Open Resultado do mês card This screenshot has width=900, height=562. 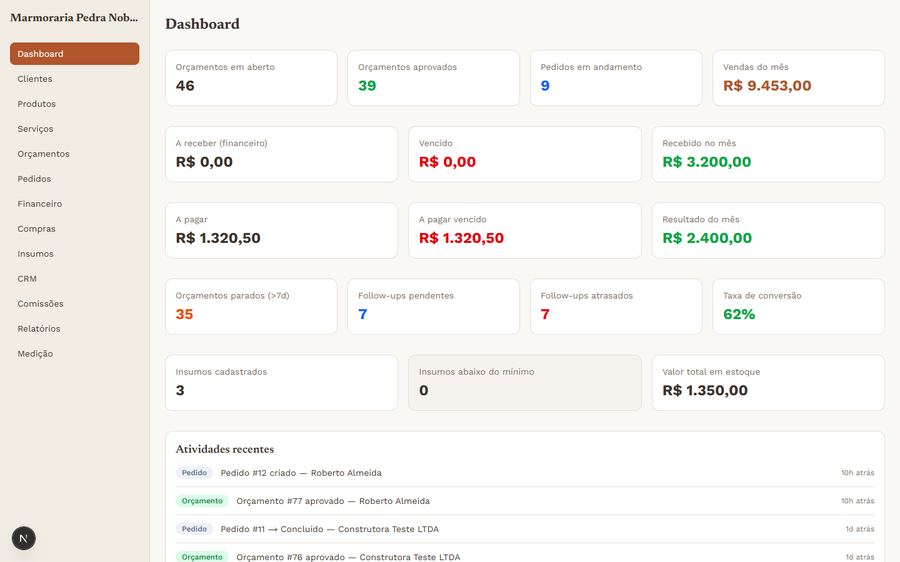[768, 230]
